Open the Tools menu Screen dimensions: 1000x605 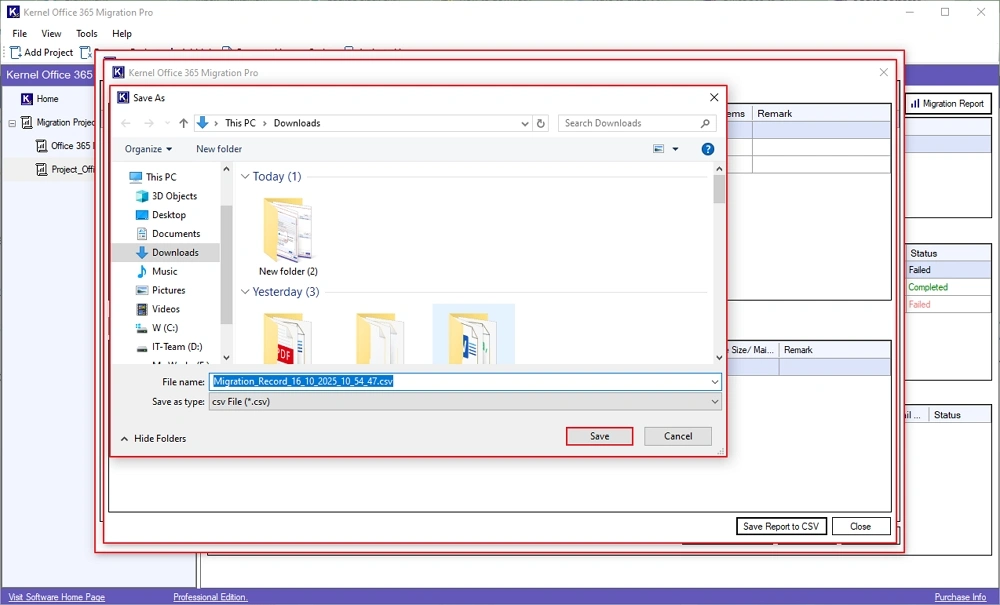87,33
